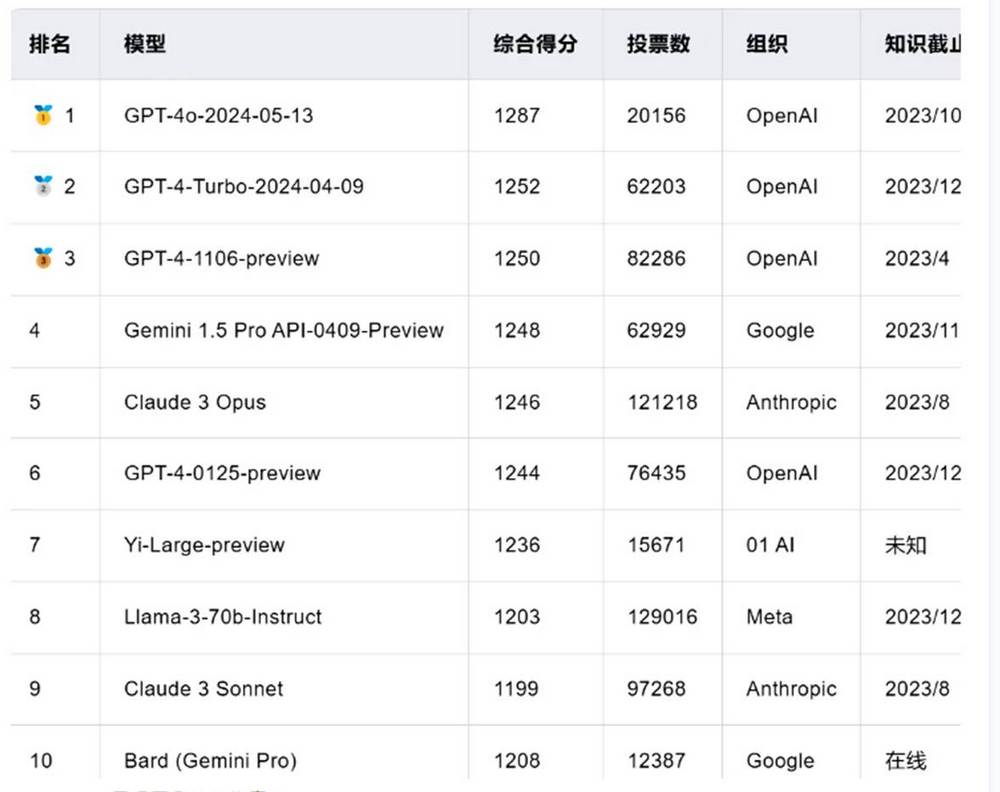Viewport: 1000px width, 792px height.
Task: Click the vote count 97268
Action: [x=656, y=689]
